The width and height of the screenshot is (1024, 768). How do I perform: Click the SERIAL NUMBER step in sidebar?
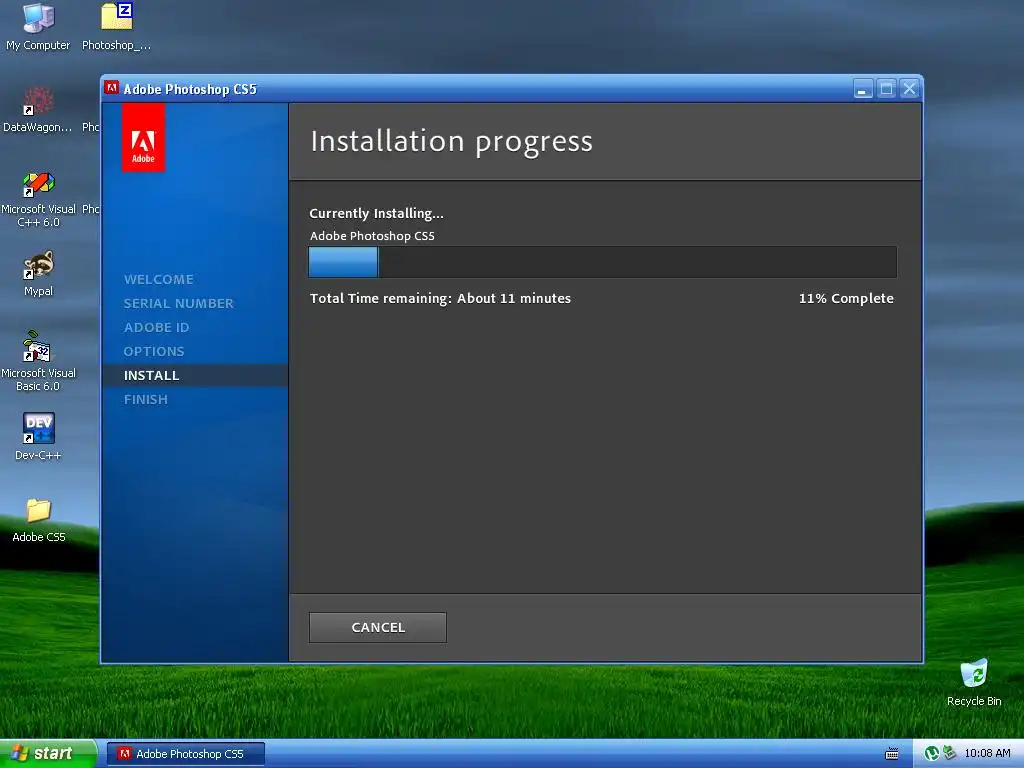(178, 304)
